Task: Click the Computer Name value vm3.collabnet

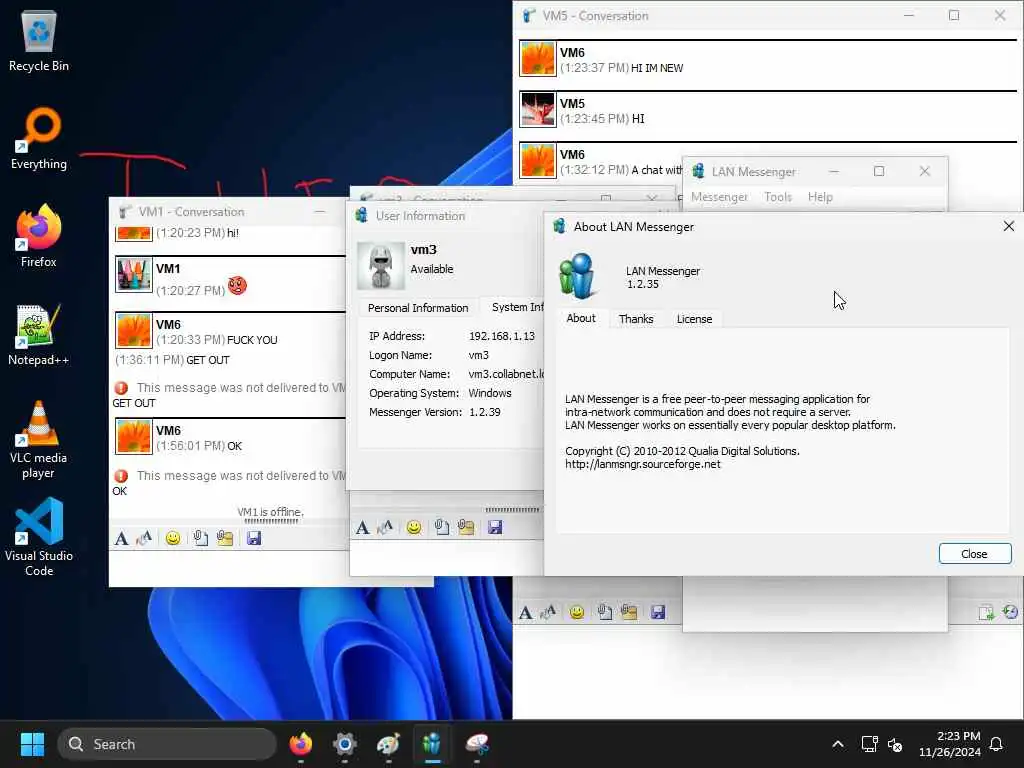Action: coord(506,374)
